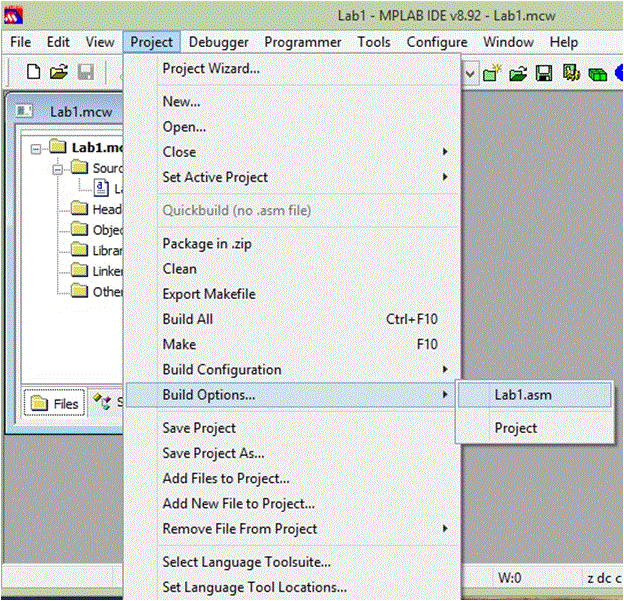Click the New Project icon with star
624x601 pixels.
pos(492,73)
